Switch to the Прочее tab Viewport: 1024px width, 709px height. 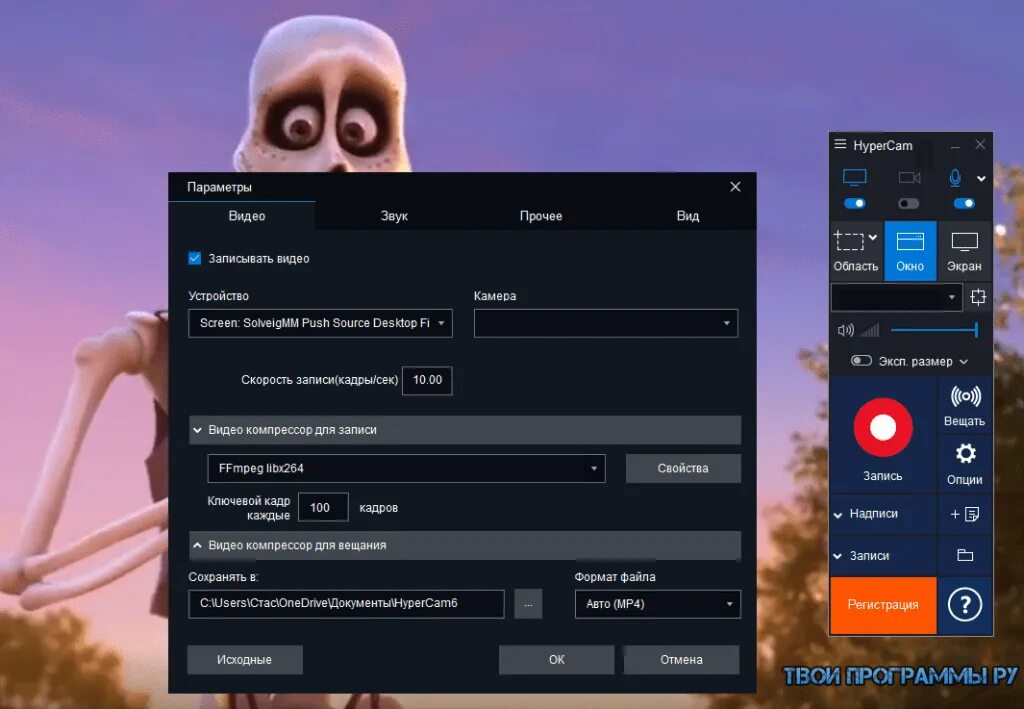(x=541, y=216)
